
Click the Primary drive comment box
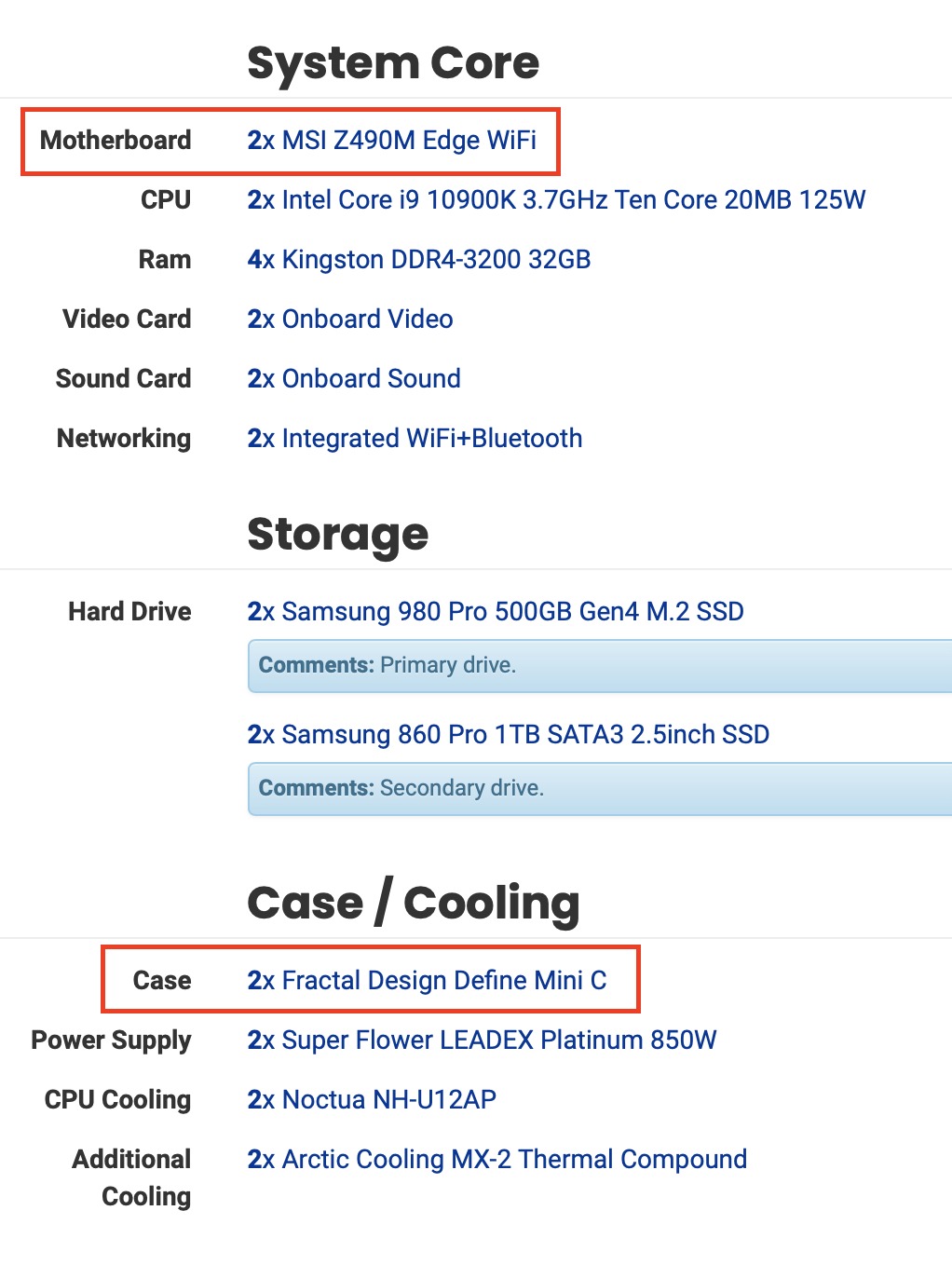596,666
